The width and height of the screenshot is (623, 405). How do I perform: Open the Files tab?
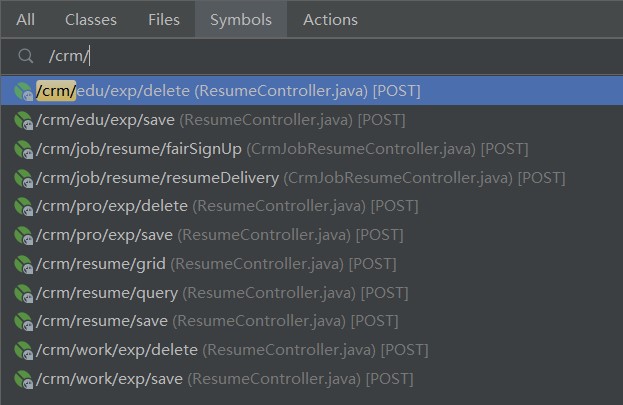[164, 19]
